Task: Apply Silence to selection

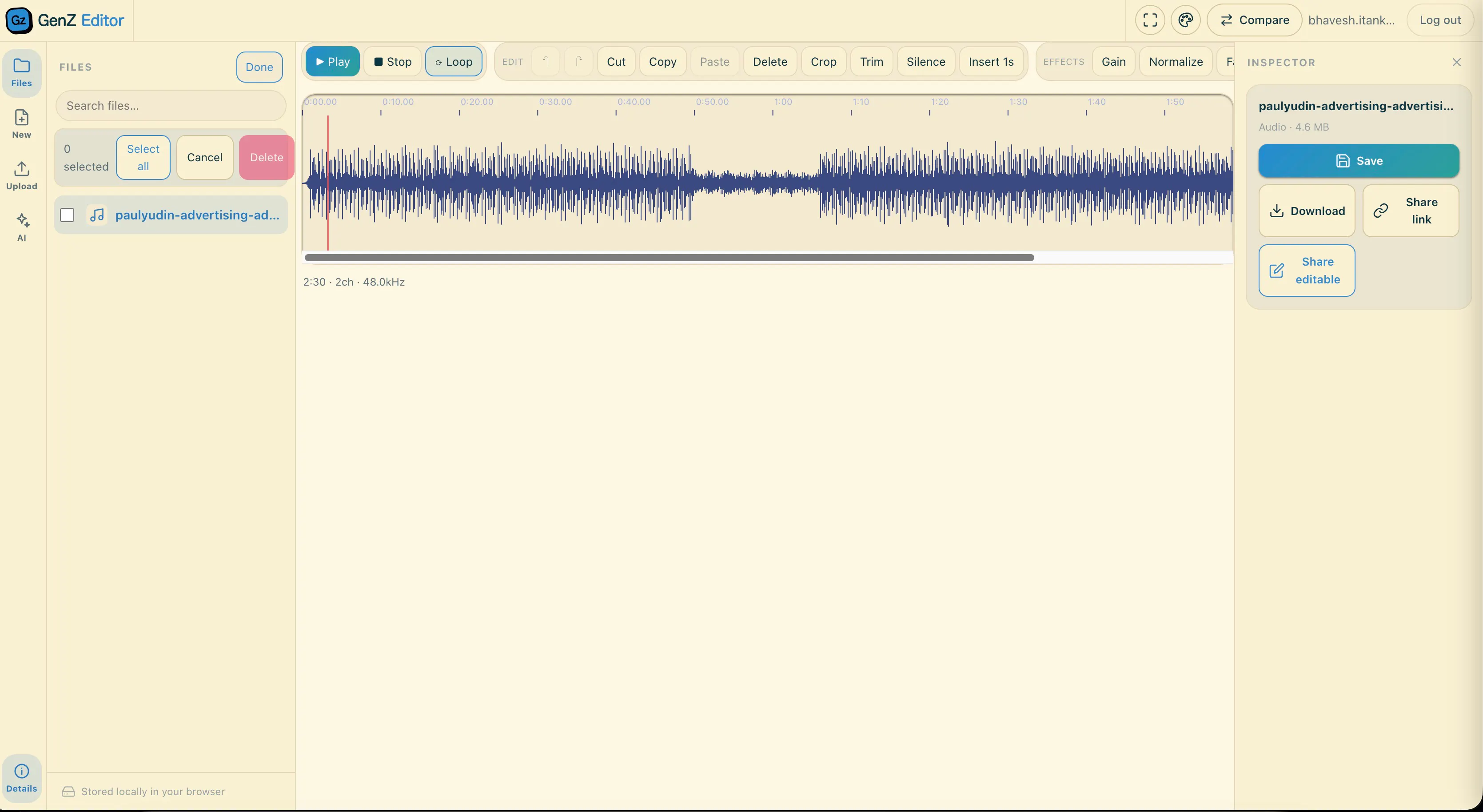Action: point(926,62)
